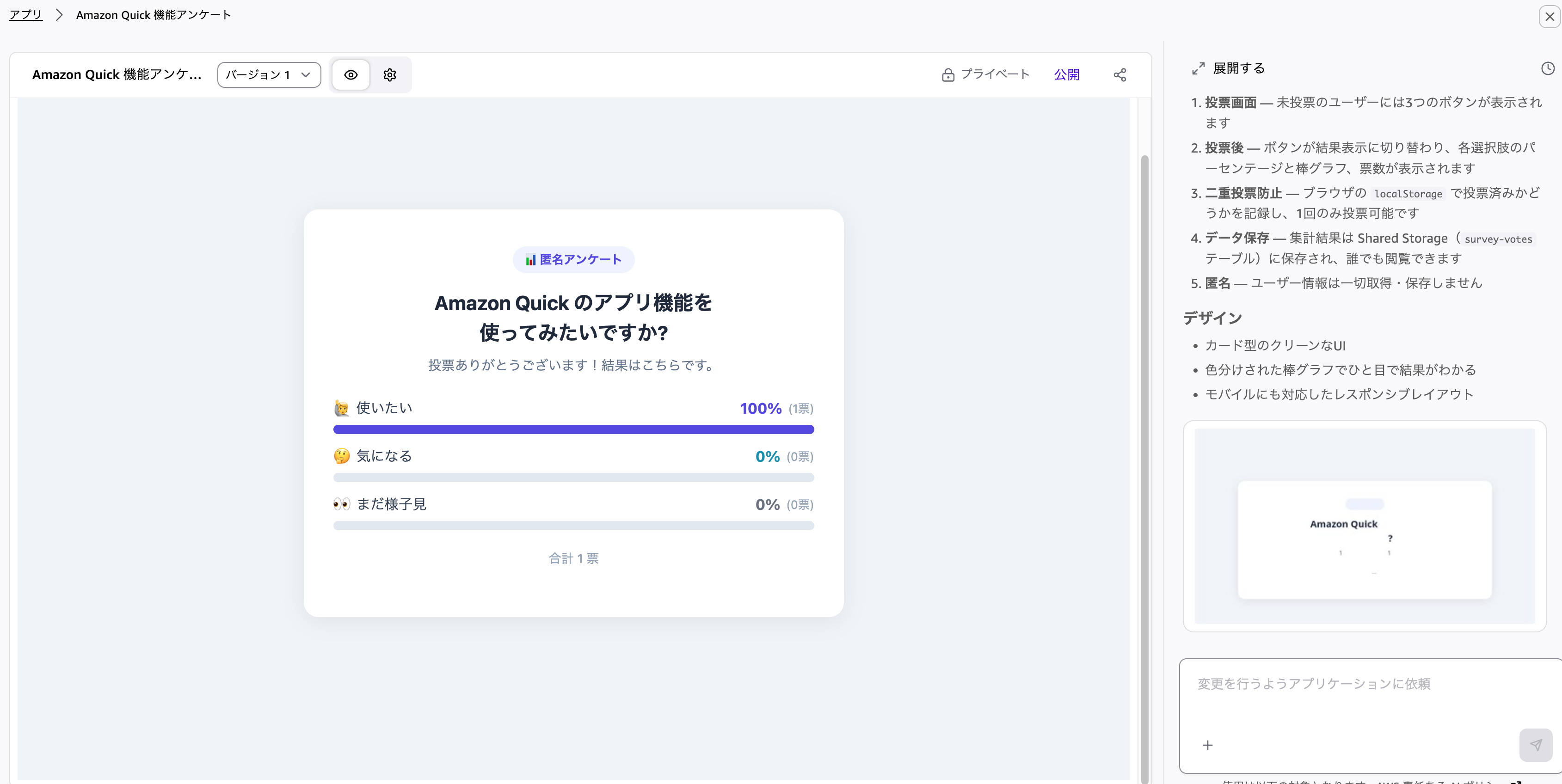The height and width of the screenshot is (784, 1562).
Task: Click the app title Amazon Quick 機能アンケ…
Action: [x=117, y=74]
